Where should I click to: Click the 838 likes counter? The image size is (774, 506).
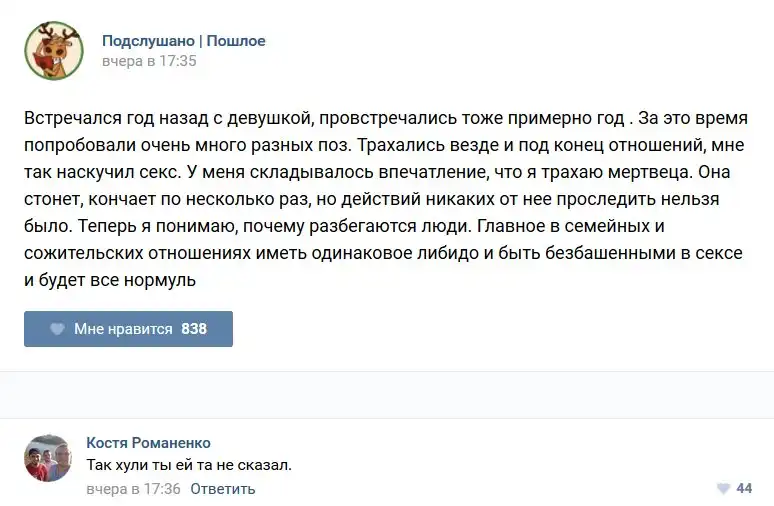pyautogui.click(x=194, y=329)
